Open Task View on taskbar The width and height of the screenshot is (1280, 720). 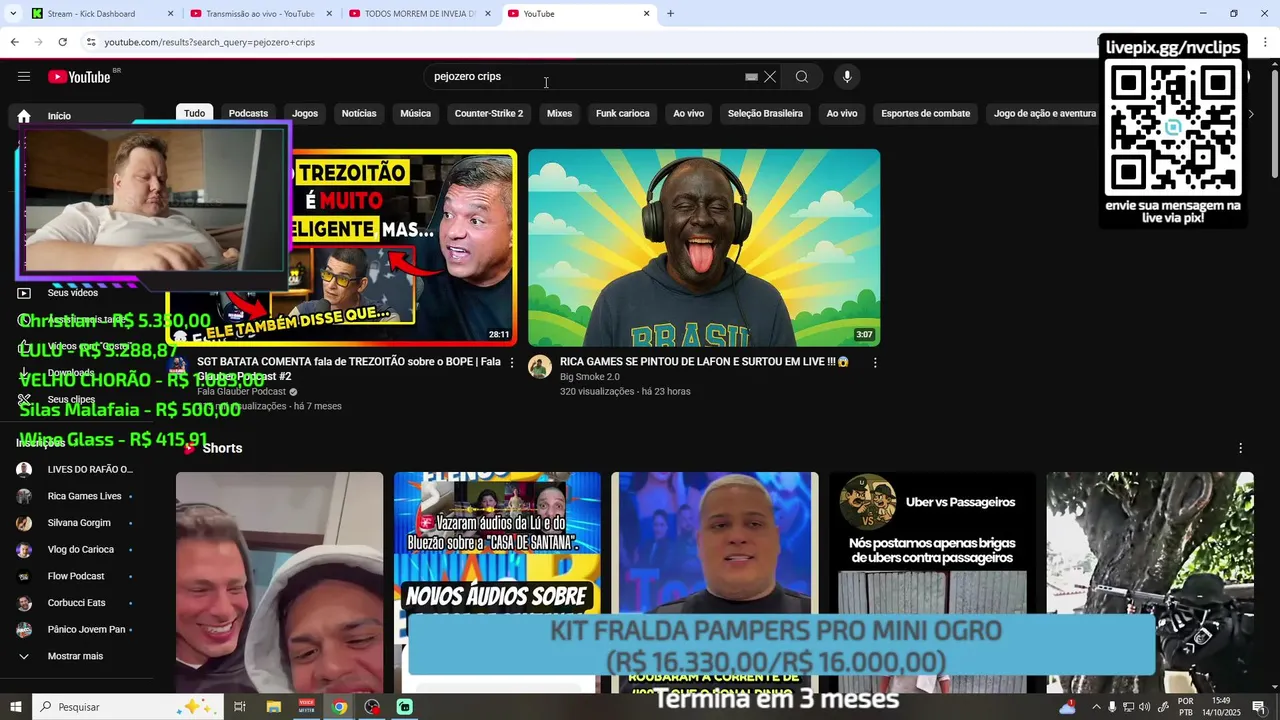[x=240, y=707]
